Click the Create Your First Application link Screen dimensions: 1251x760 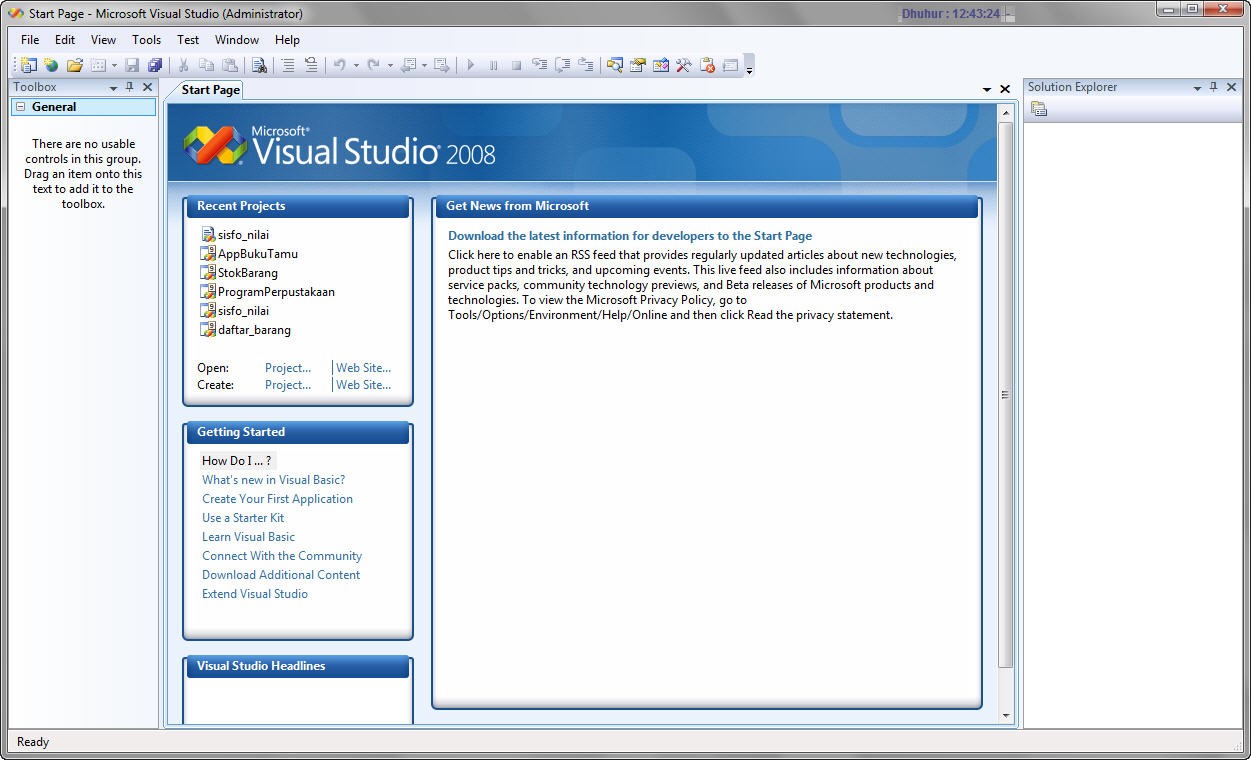point(277,499)
